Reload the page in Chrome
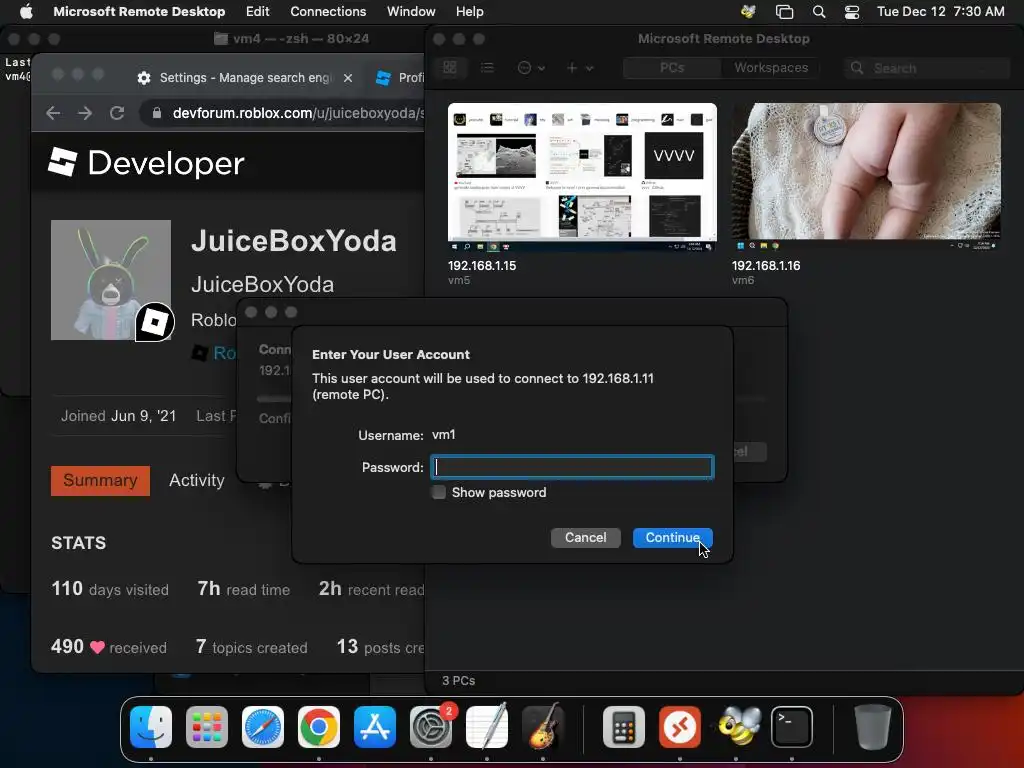The height and width of the screenshot is (768, 1024). (117, 113)
